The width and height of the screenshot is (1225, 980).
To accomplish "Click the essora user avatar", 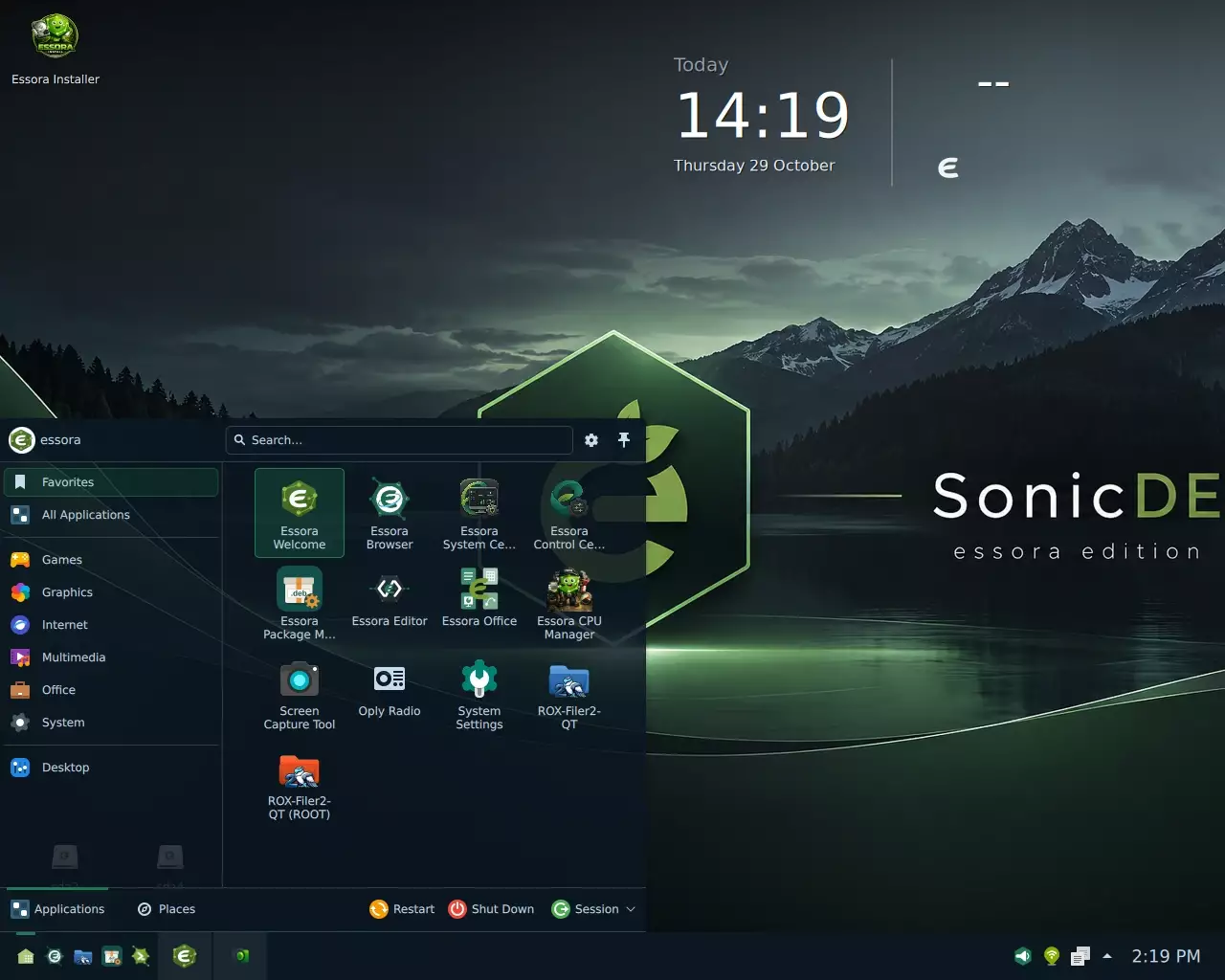I will click(22, 440).
